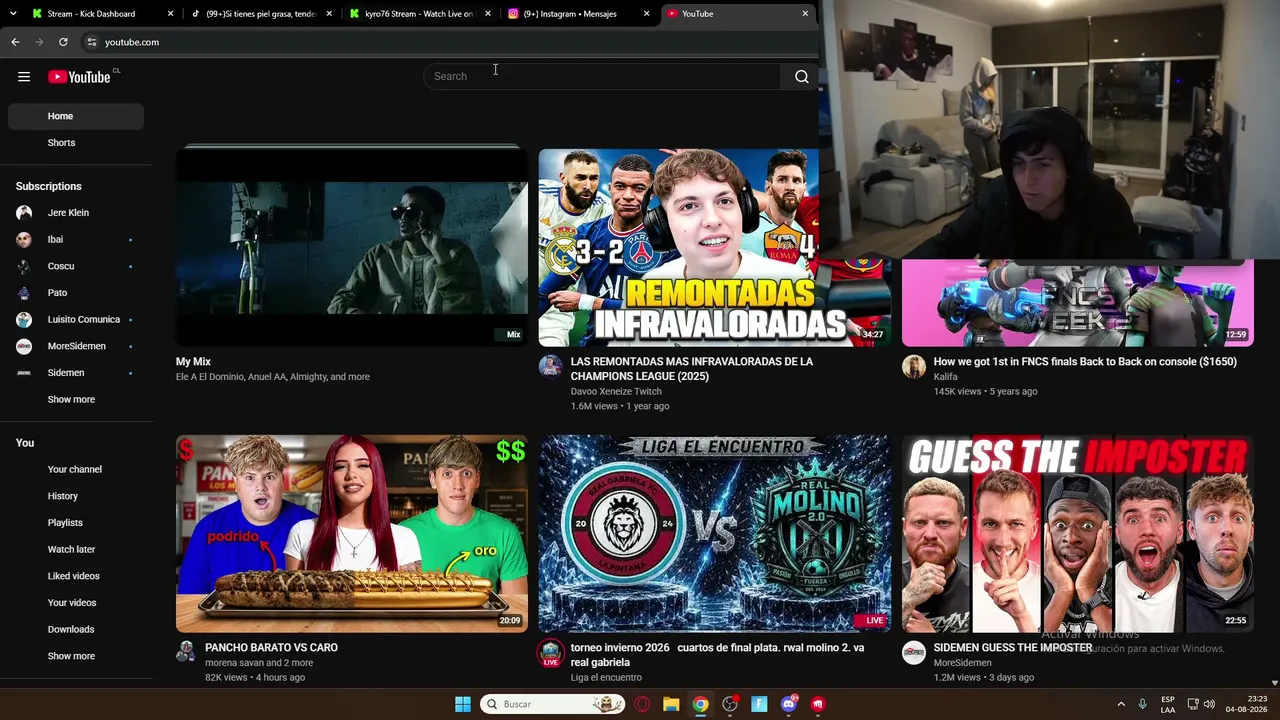
Task: Click the YouTube logo
Action: 79,77
